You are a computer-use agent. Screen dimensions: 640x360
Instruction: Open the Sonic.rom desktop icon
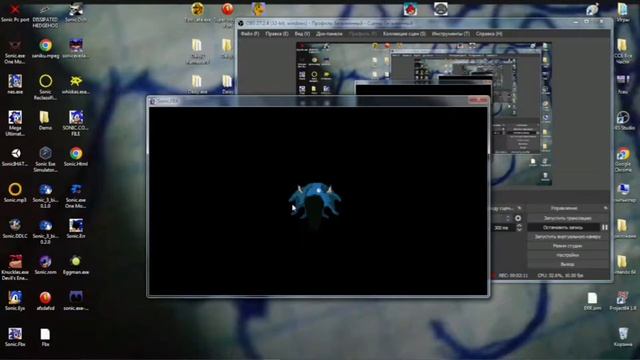(45, 261)
